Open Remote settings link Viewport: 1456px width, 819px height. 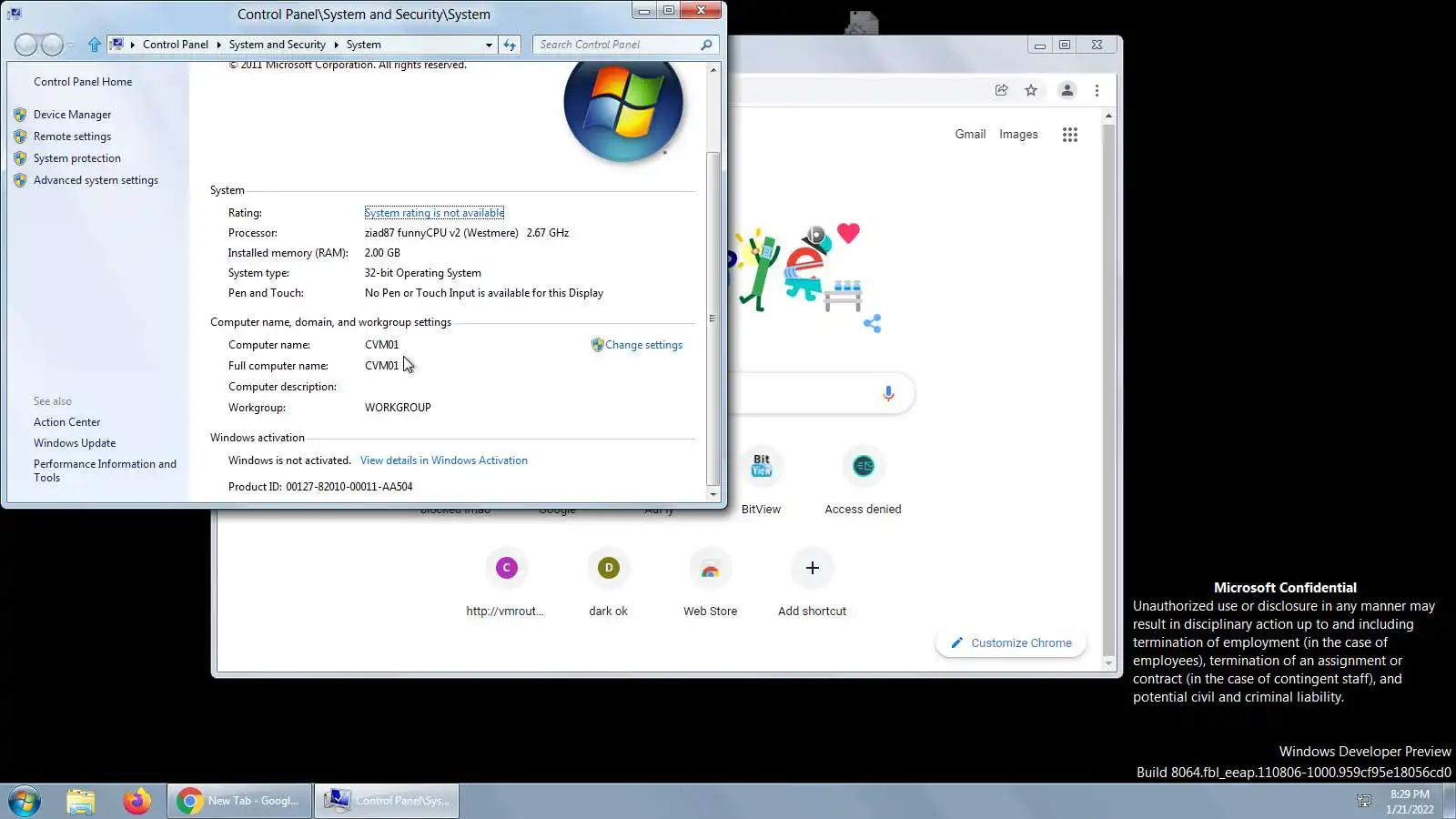pos(72,136)
